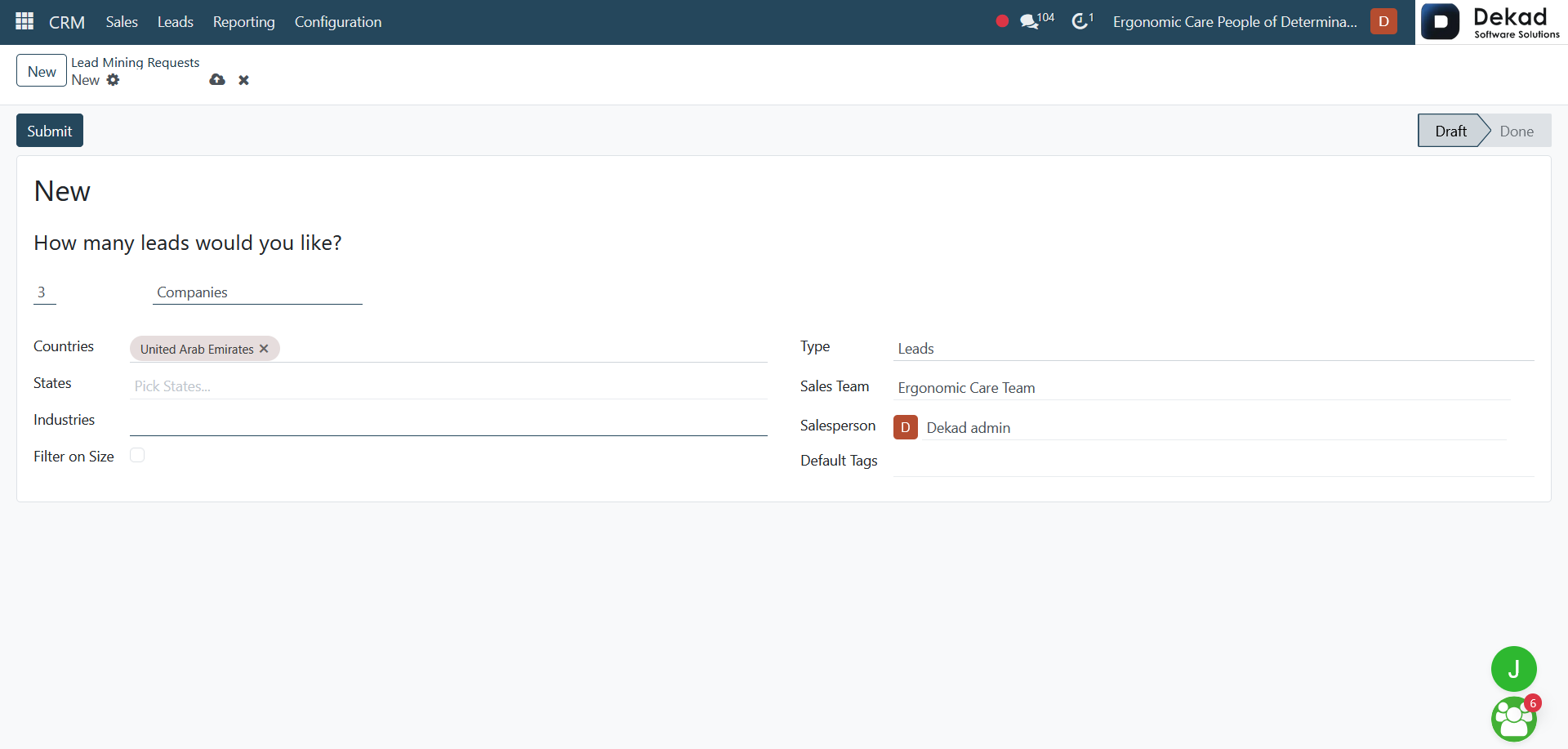This screenshot has height=749, width=1568.
Task: Open the Reporting menu
Action: pyautogui.click(x=244, y=22)
